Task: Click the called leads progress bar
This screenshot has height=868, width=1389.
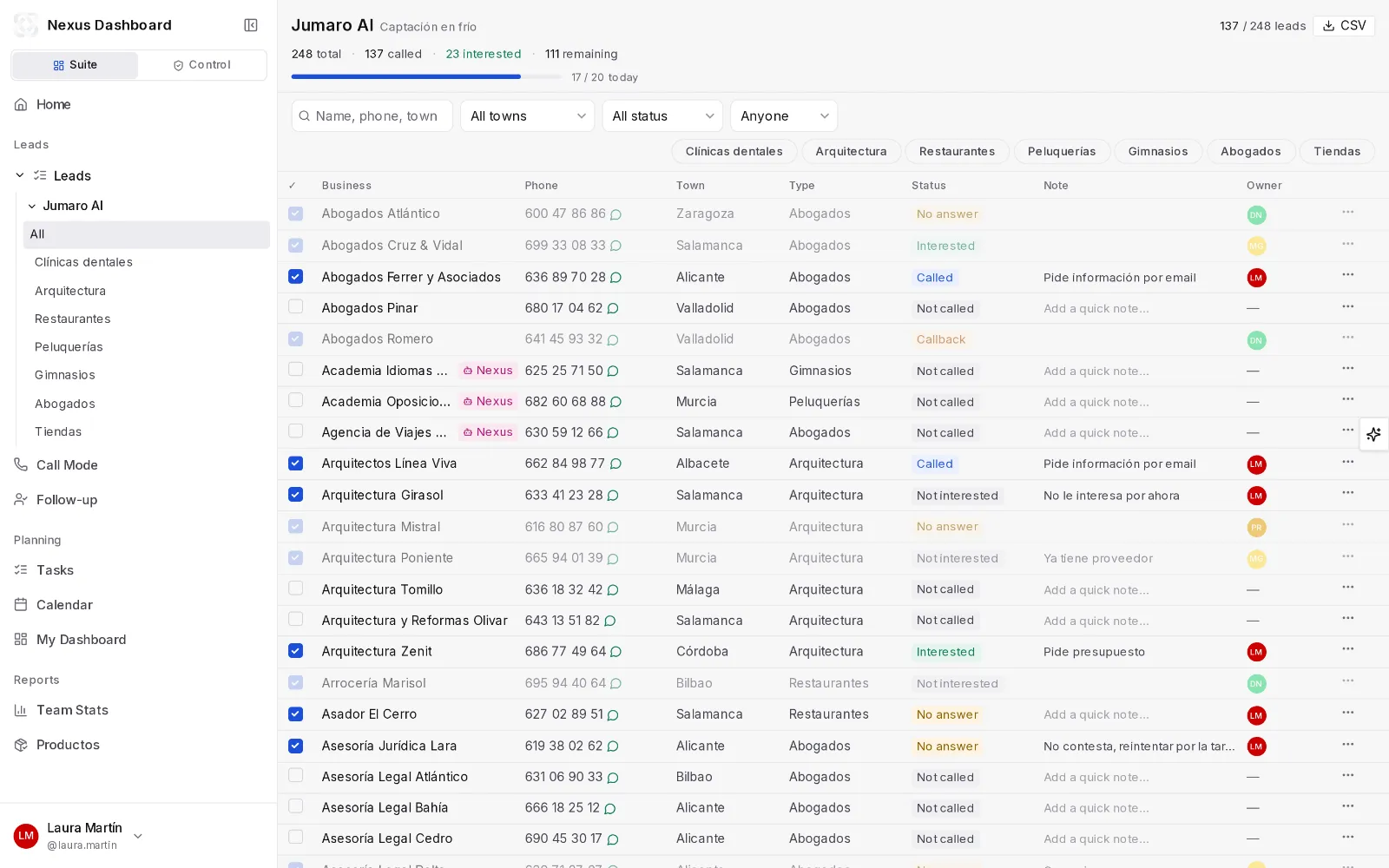Action: click(x=426, y=76)
